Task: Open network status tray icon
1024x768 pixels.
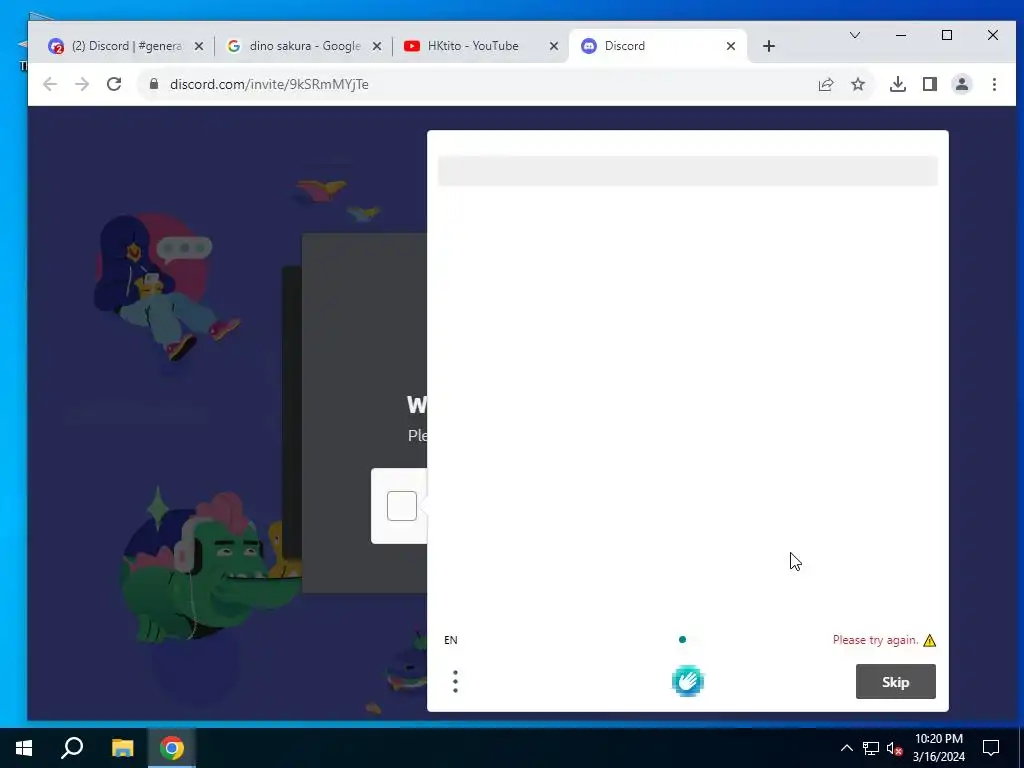Action: 871,748
